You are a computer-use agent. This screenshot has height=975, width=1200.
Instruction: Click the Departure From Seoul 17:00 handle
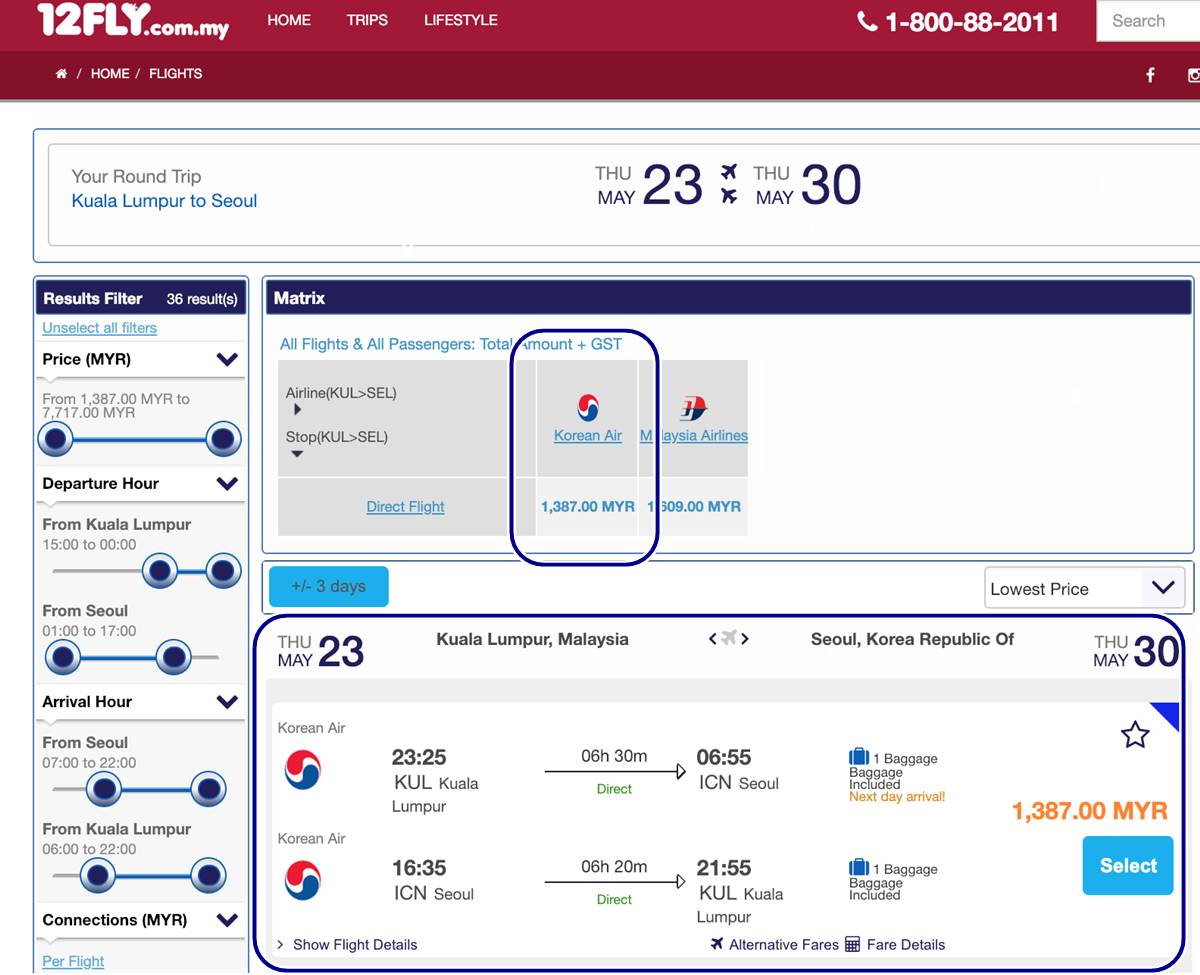(174, 658)
